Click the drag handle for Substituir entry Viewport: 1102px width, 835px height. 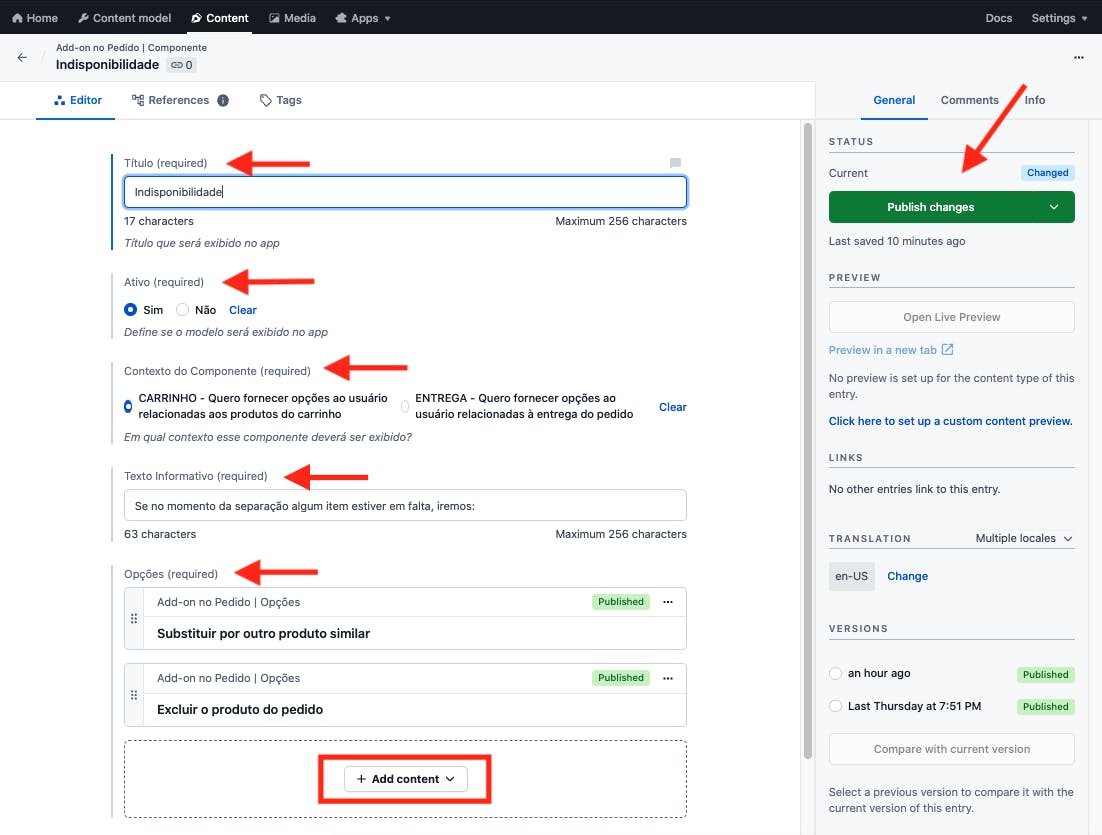134,619
